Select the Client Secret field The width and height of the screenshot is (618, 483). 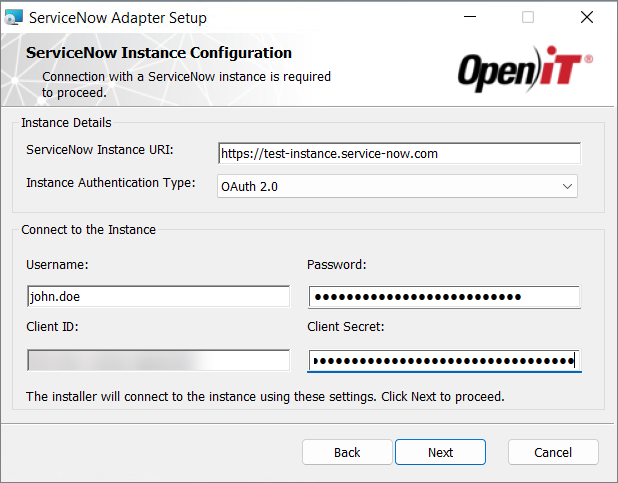(444, 360)
